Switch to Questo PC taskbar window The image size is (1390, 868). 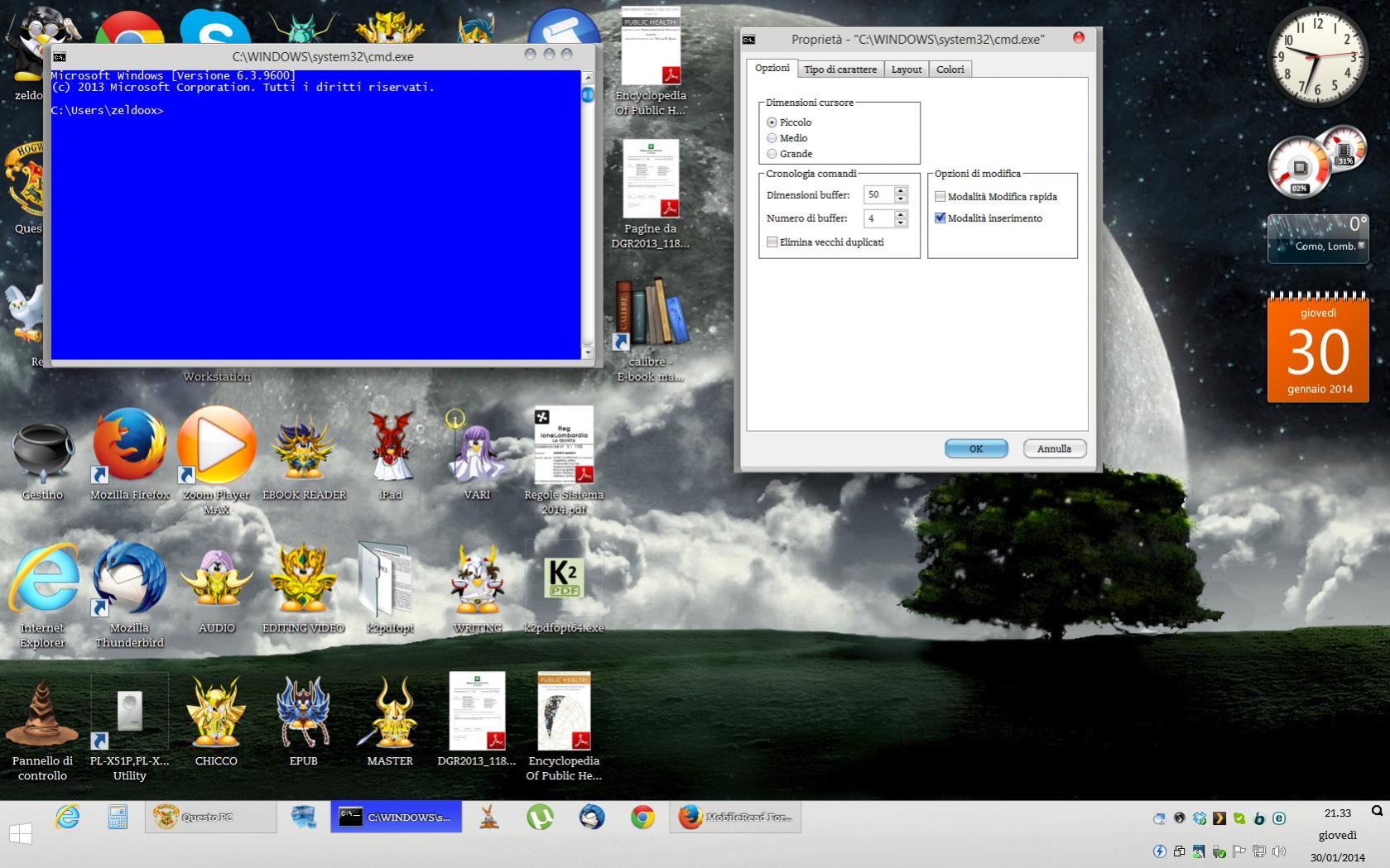pos(210,818)
